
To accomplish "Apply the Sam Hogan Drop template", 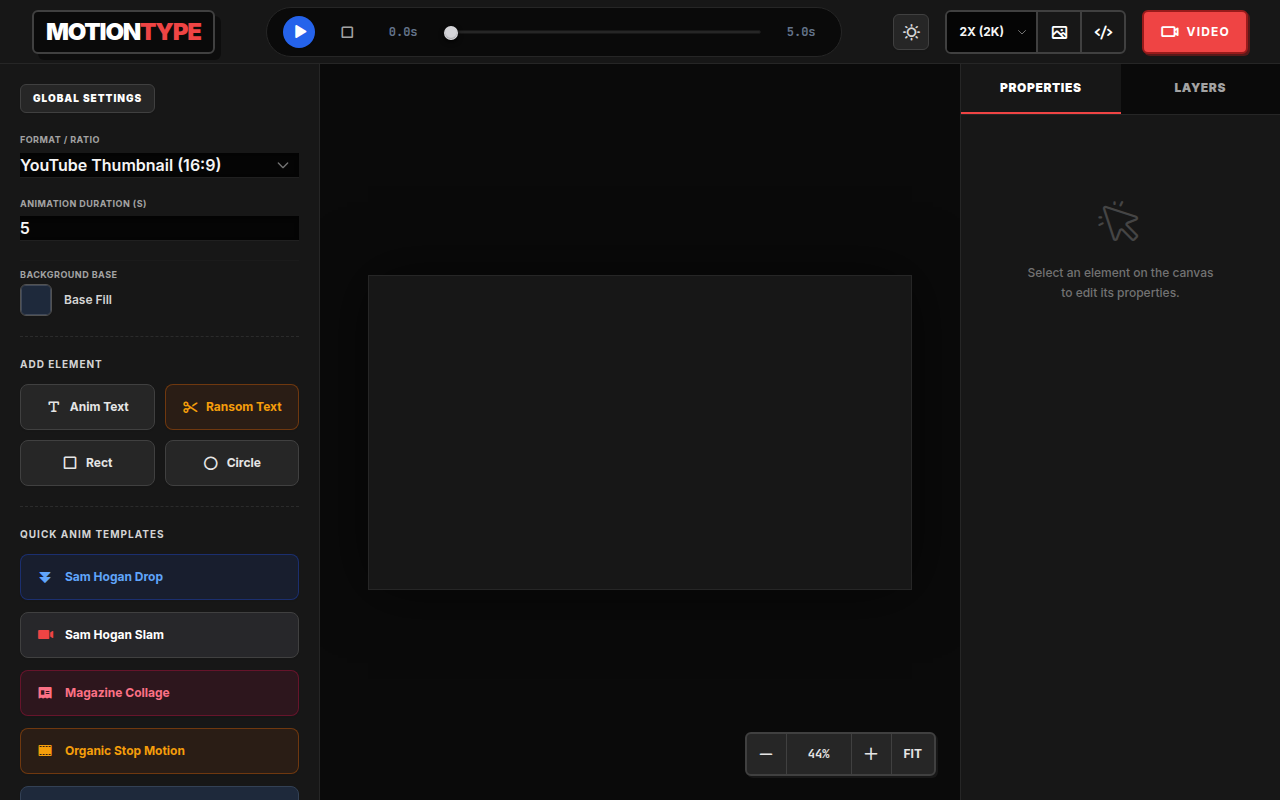I will 159,577.
